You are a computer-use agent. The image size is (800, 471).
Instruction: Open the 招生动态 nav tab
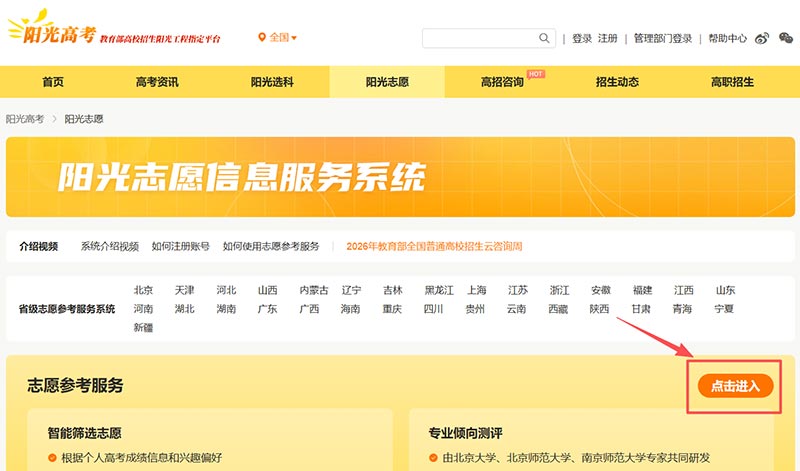click(x=617, y=82)
